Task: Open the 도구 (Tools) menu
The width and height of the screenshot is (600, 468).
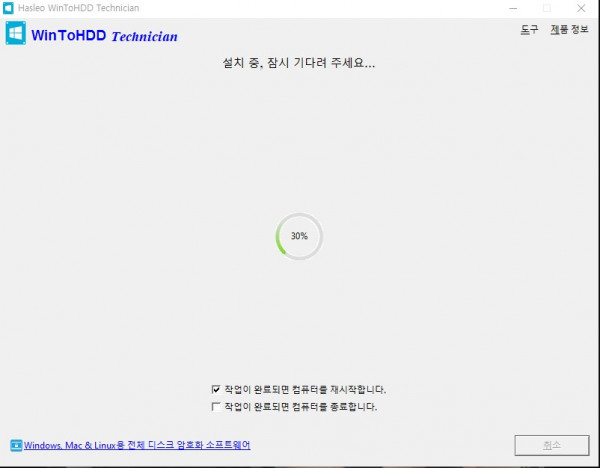Action: coord(529,29)
